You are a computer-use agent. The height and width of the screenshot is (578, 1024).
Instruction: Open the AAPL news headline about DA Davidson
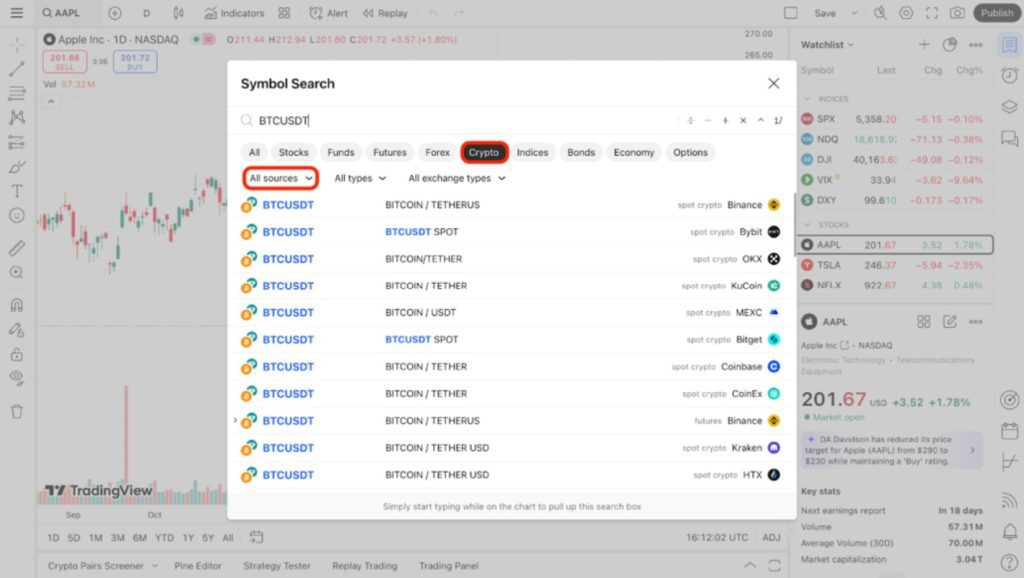(x=893, y=450)
